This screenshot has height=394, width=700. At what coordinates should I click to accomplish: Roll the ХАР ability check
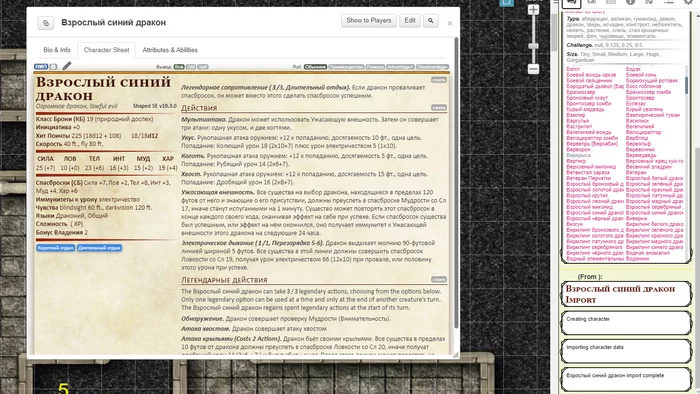coord(168,159)
